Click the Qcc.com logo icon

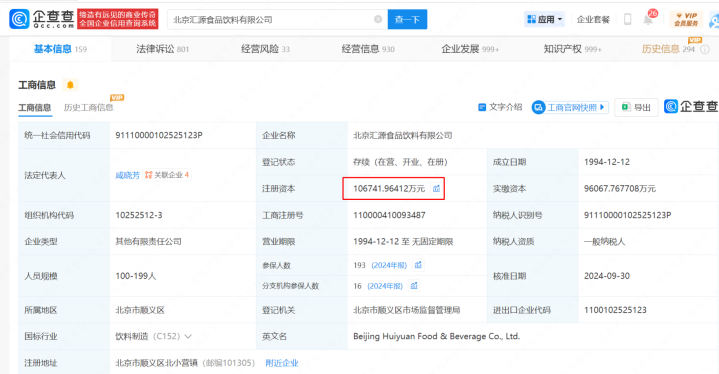tap(19, 19)
